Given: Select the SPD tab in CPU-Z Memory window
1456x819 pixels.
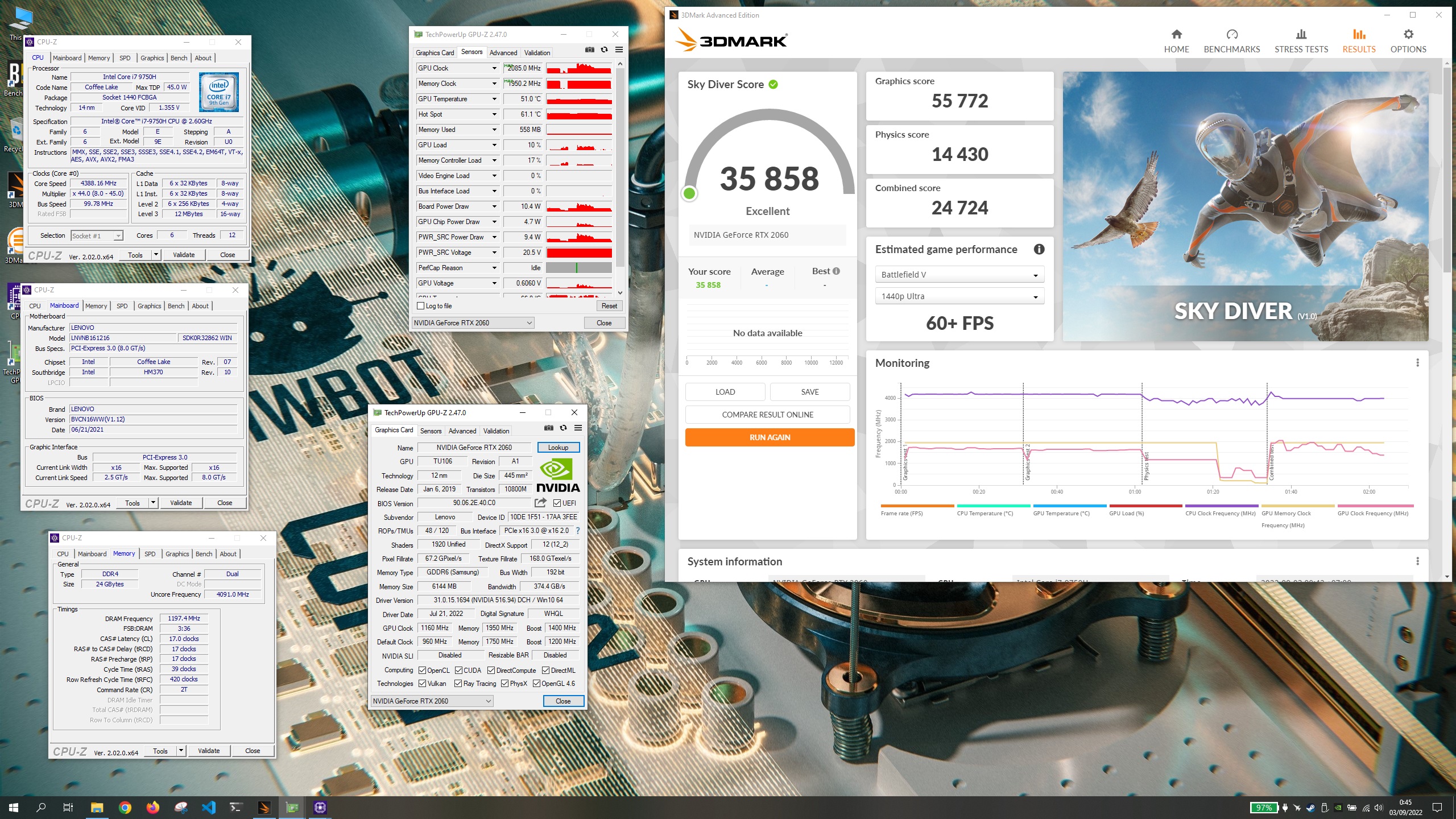Looking at the screenshot, I should (150, 554).
